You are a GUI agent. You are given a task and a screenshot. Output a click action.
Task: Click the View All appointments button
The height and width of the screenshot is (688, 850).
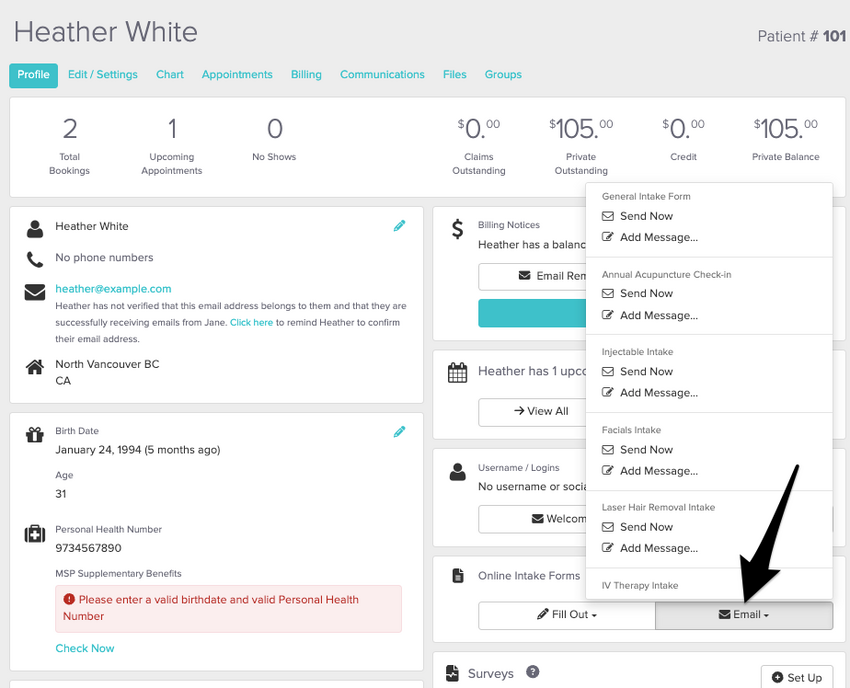pos(532,411)
